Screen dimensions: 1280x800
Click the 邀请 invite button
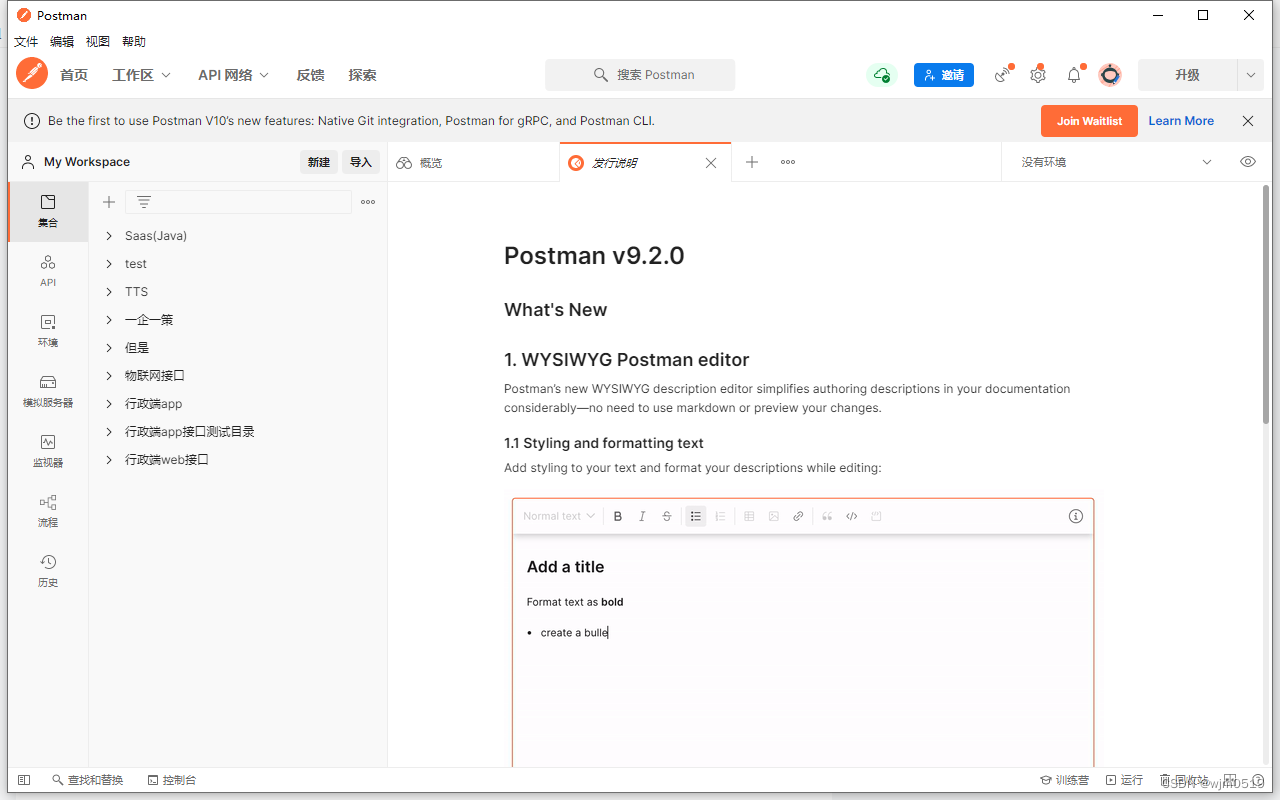pyautogui.click(x=944, y=75)
